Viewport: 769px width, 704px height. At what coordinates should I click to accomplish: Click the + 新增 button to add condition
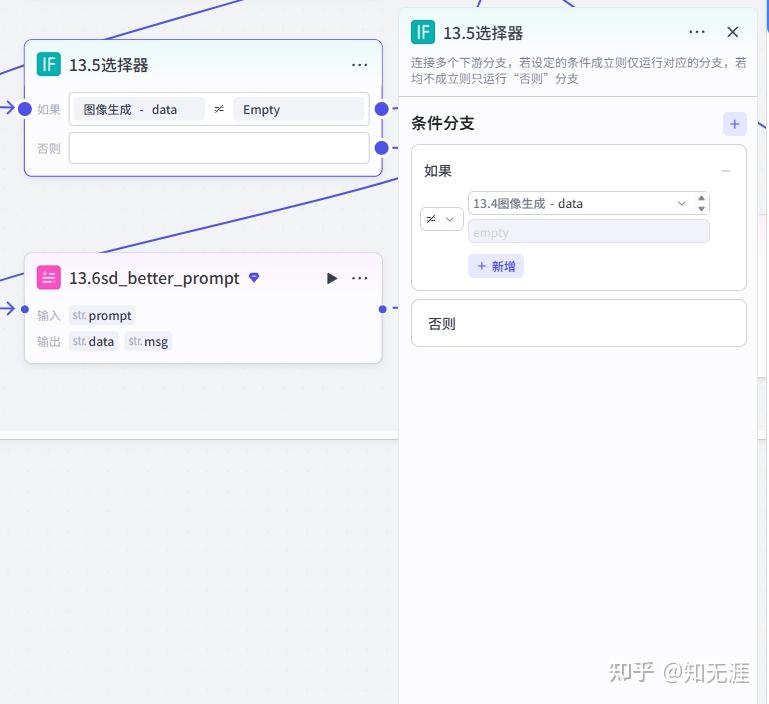point(496,266)
